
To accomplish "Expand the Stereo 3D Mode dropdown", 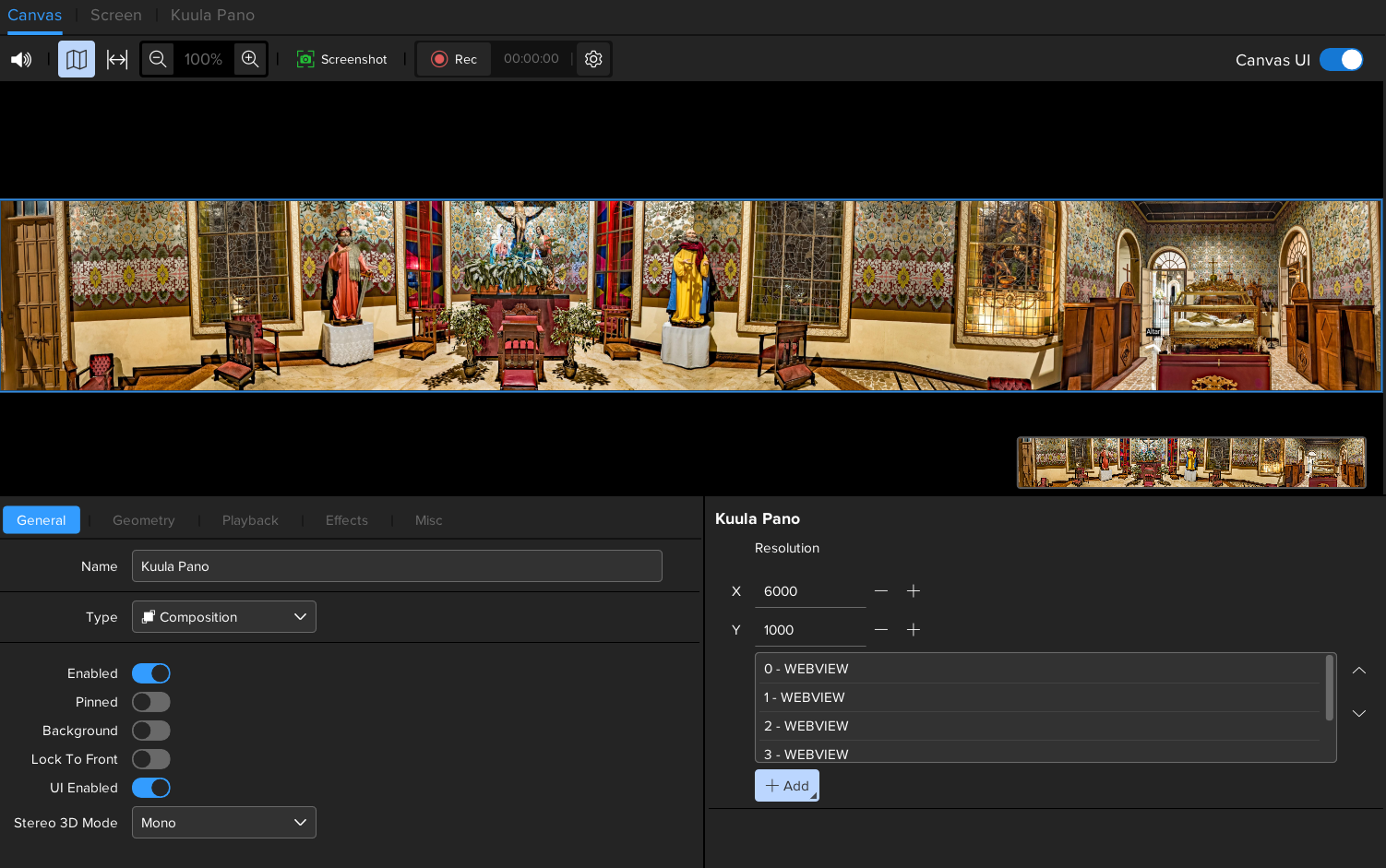I will point(224,823).
